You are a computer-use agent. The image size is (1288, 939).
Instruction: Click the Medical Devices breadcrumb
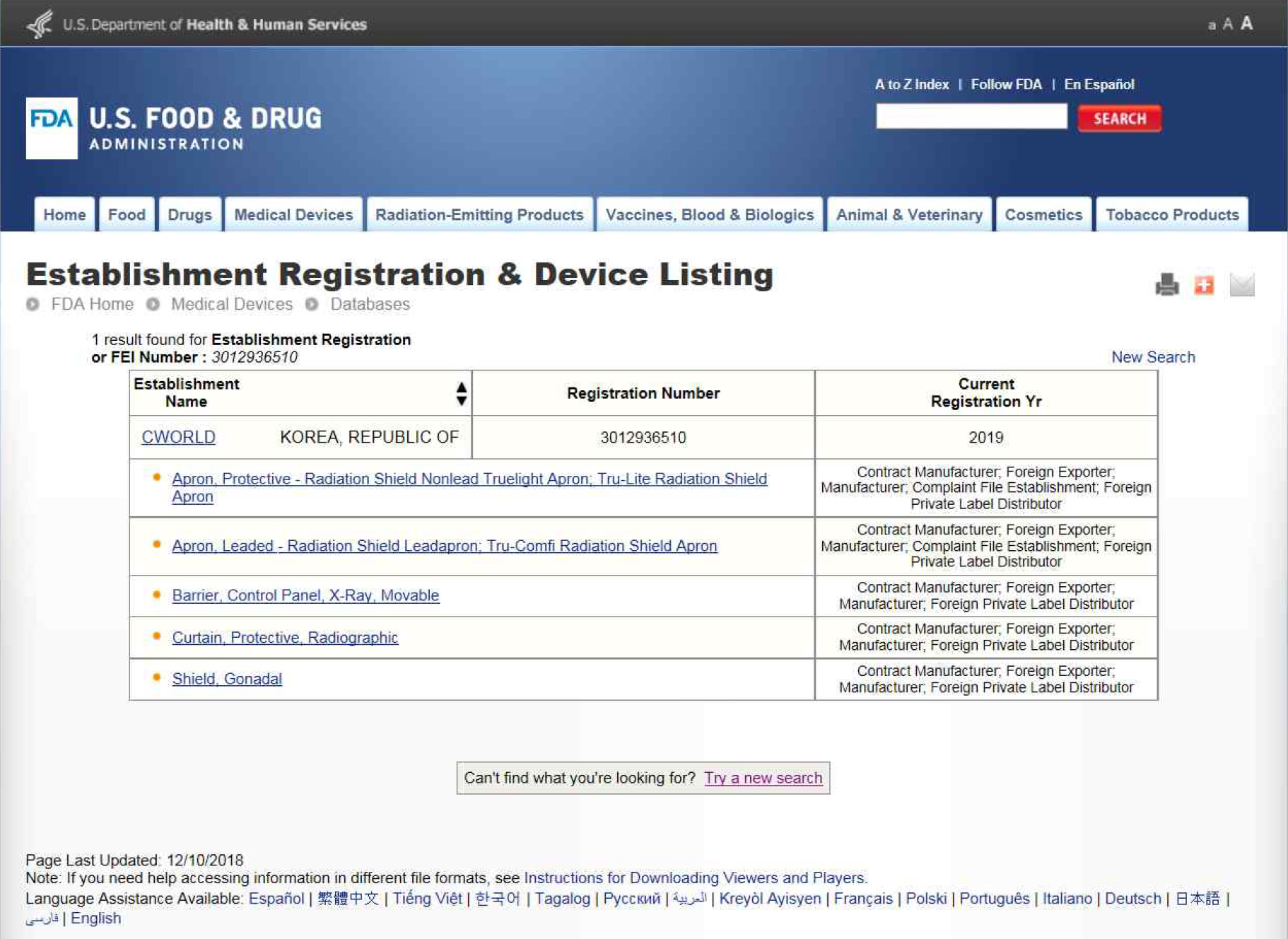pyautogui.click(x=232, y=304)
